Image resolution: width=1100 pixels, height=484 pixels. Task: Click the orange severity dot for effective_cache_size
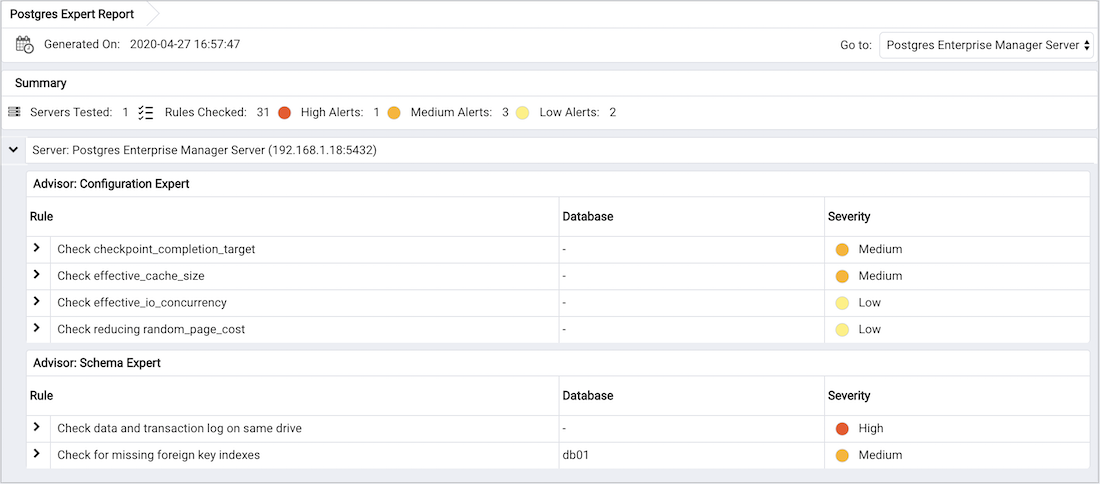tap(843, 276)
